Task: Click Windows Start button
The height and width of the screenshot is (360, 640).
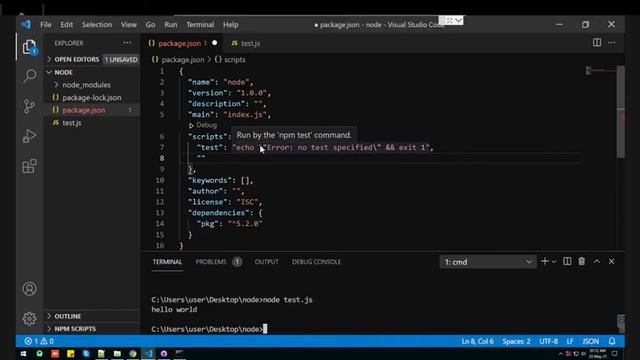Action: point(24,353)
